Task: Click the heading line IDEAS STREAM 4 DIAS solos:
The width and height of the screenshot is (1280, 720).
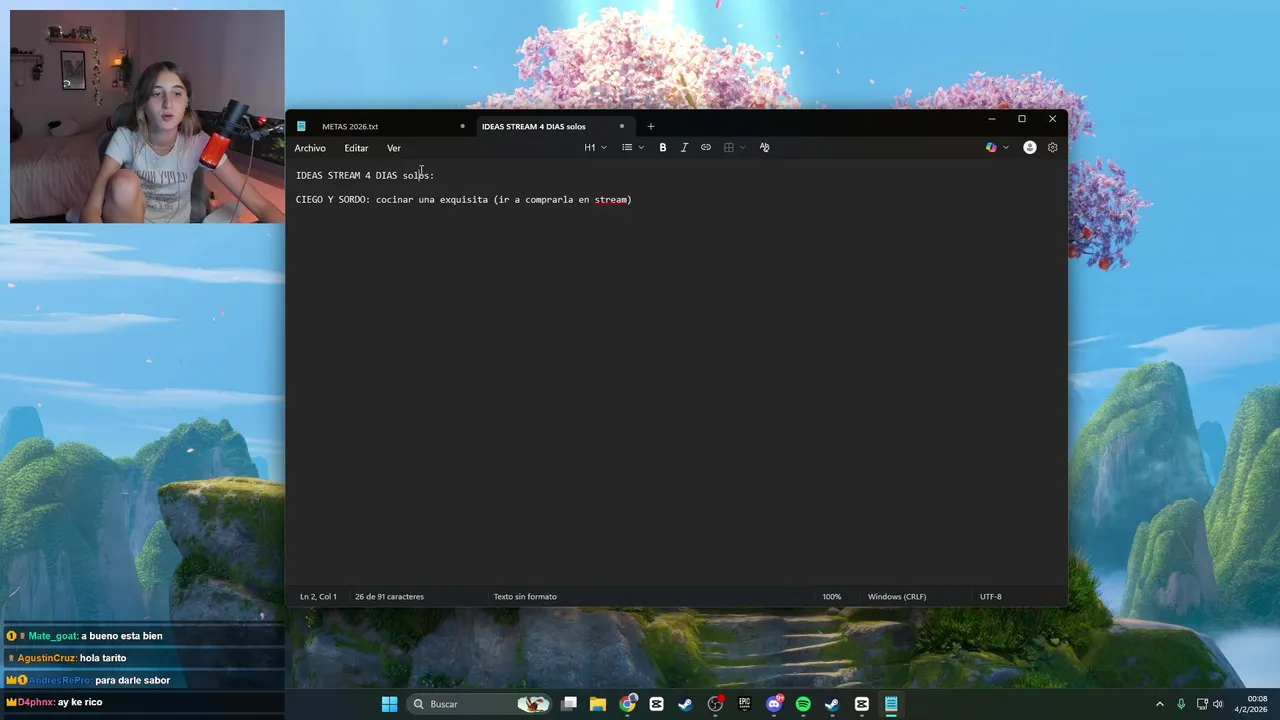Action: [x=365, y=175]
